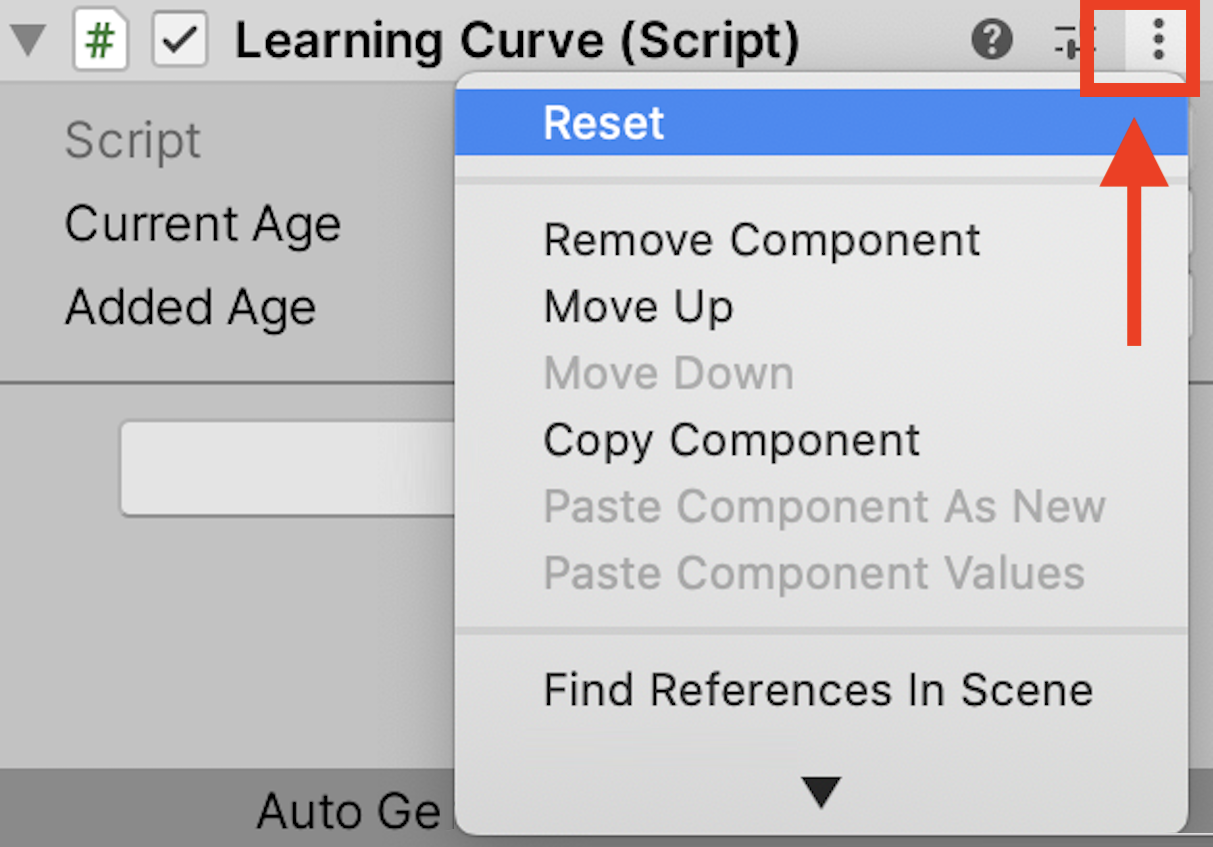Screen dimensions: 1213x847
Task: Click the Added Age property label
Action: [190, 307]
